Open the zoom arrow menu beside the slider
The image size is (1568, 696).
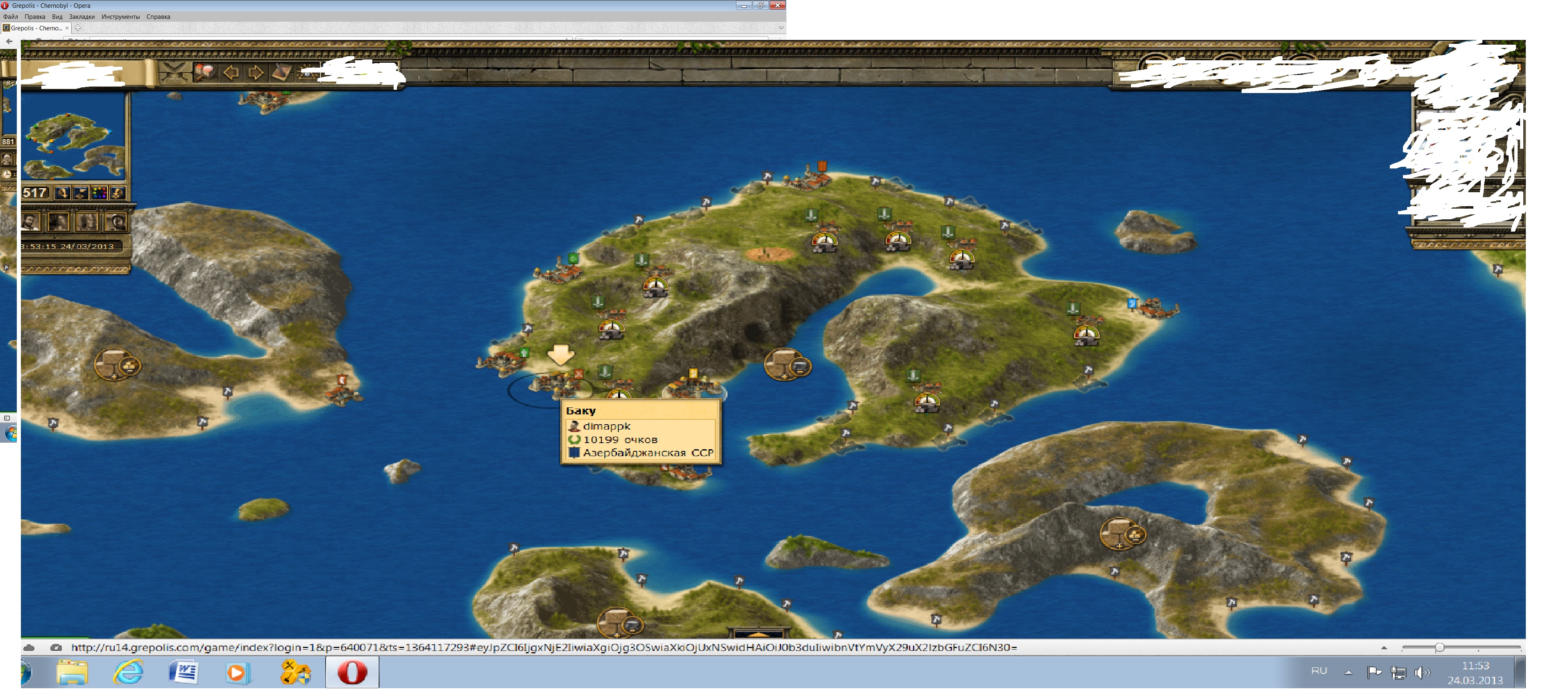pos(1384,648)
